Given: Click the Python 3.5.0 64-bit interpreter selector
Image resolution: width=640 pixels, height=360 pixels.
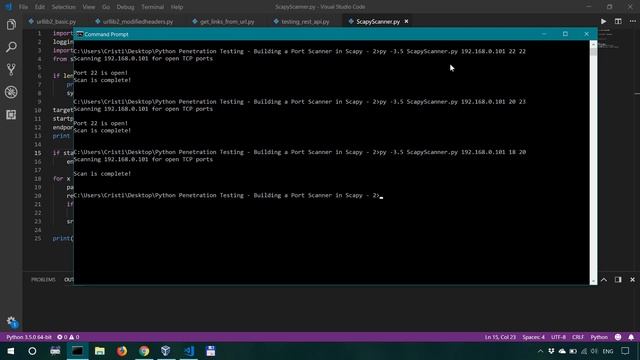Looking at the screenshot, I should (29, 337).
